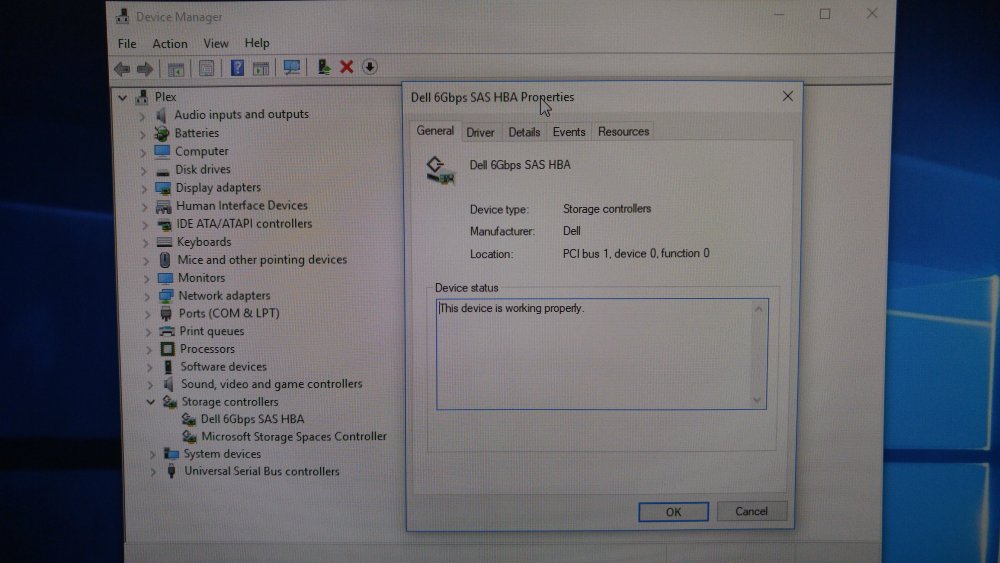Click the red X Uninstall device icon

(x=346, y=67)
